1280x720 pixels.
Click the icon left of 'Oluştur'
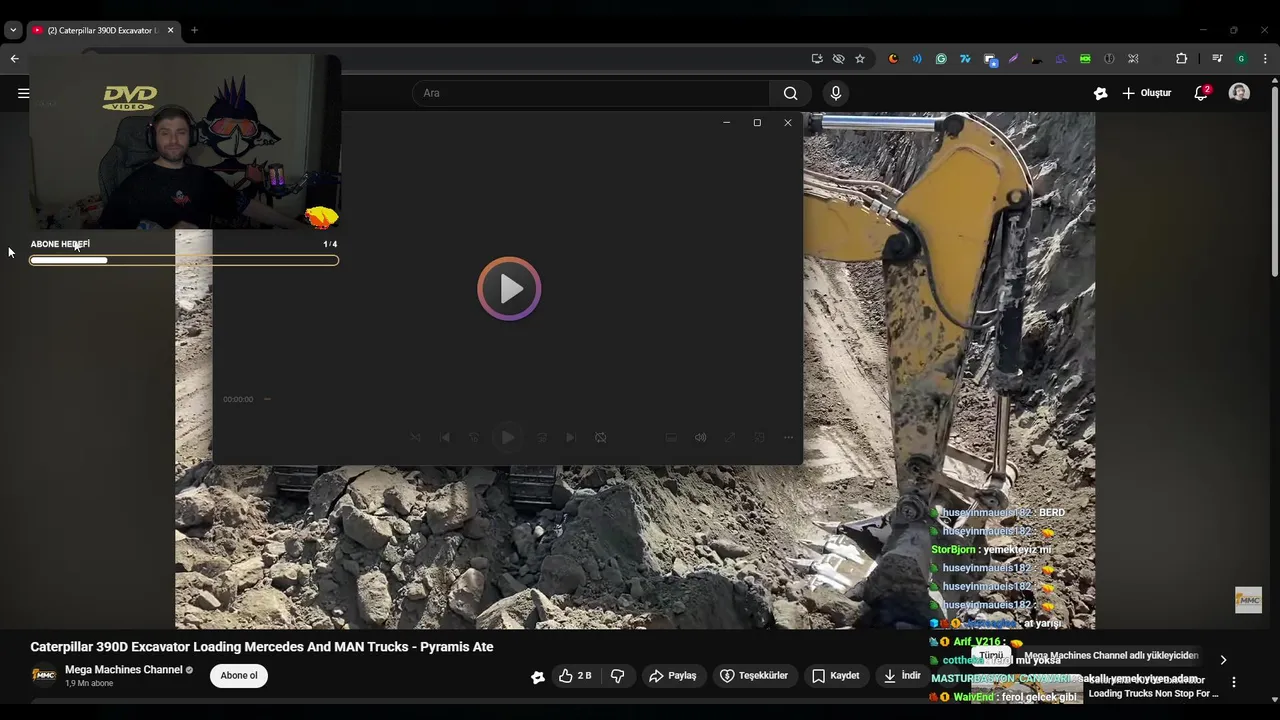click(1101, 93)
